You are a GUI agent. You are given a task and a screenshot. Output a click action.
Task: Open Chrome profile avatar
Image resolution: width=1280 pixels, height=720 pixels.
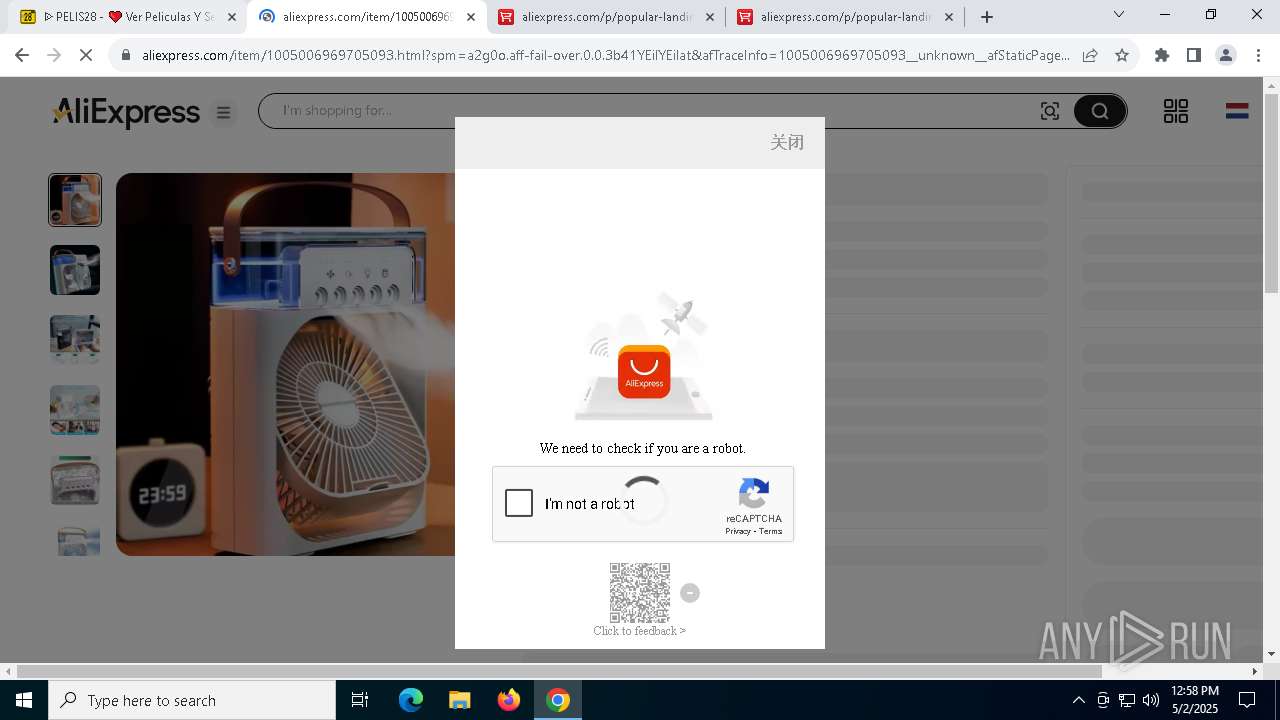point(1226,56)
